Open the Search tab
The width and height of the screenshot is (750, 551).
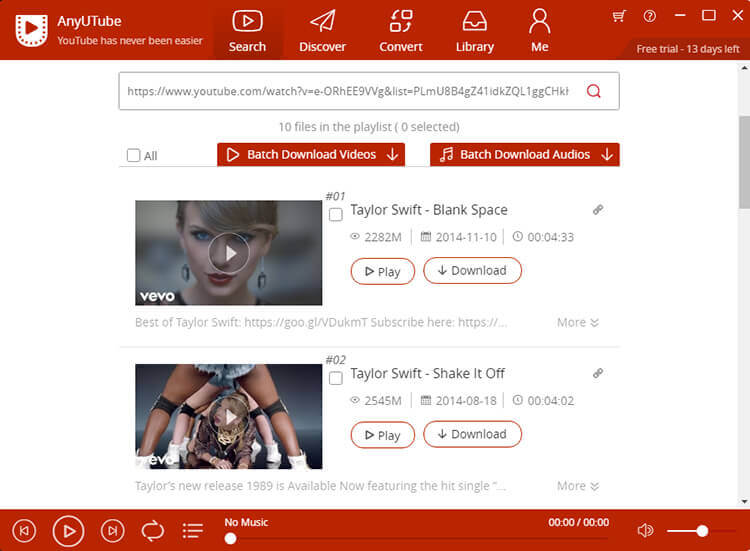click(x=247, y=31)
